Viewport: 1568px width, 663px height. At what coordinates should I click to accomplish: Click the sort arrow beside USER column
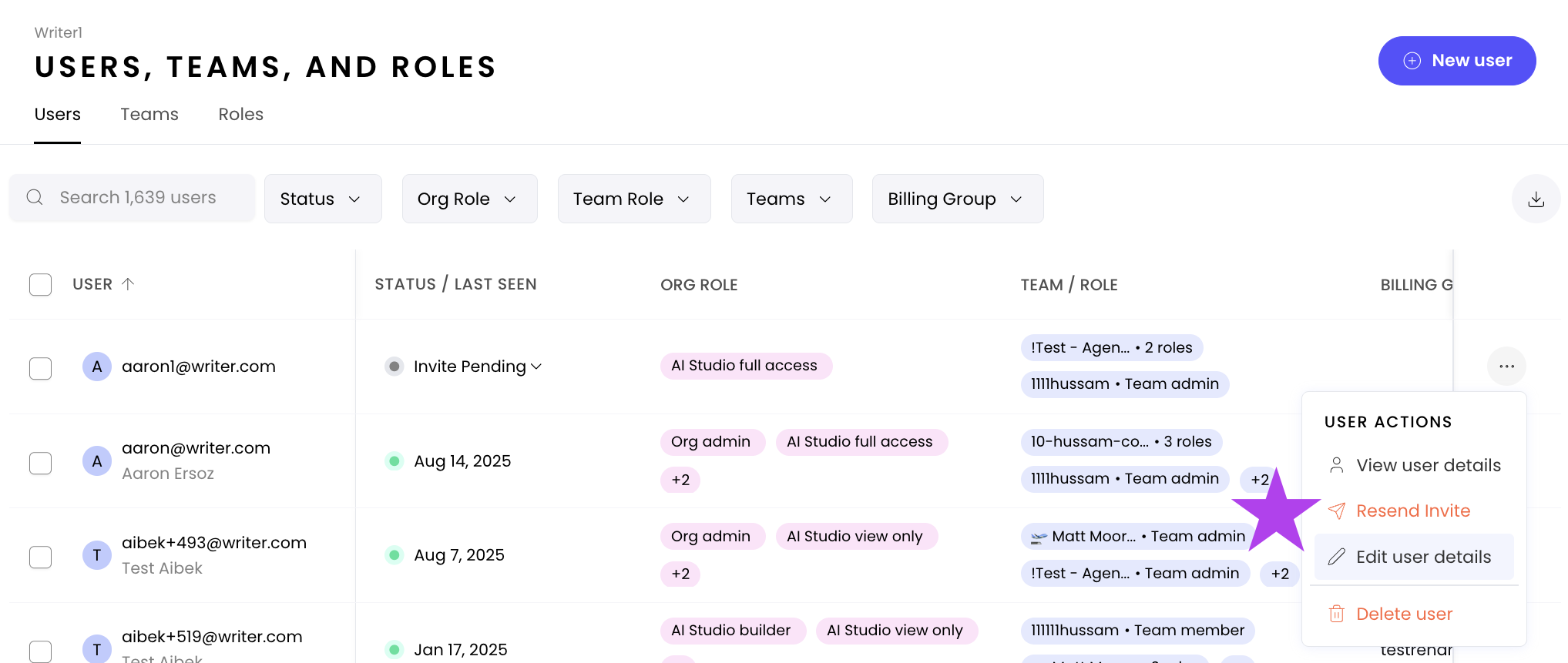coord(128,284)
